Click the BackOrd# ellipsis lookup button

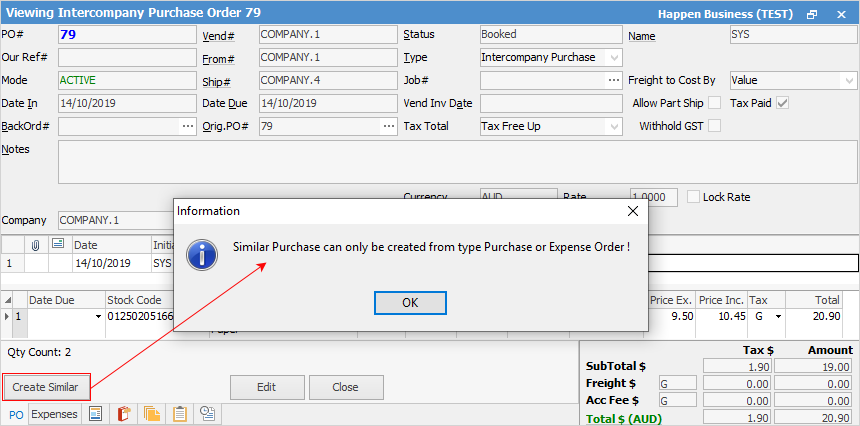click(188, 126)
